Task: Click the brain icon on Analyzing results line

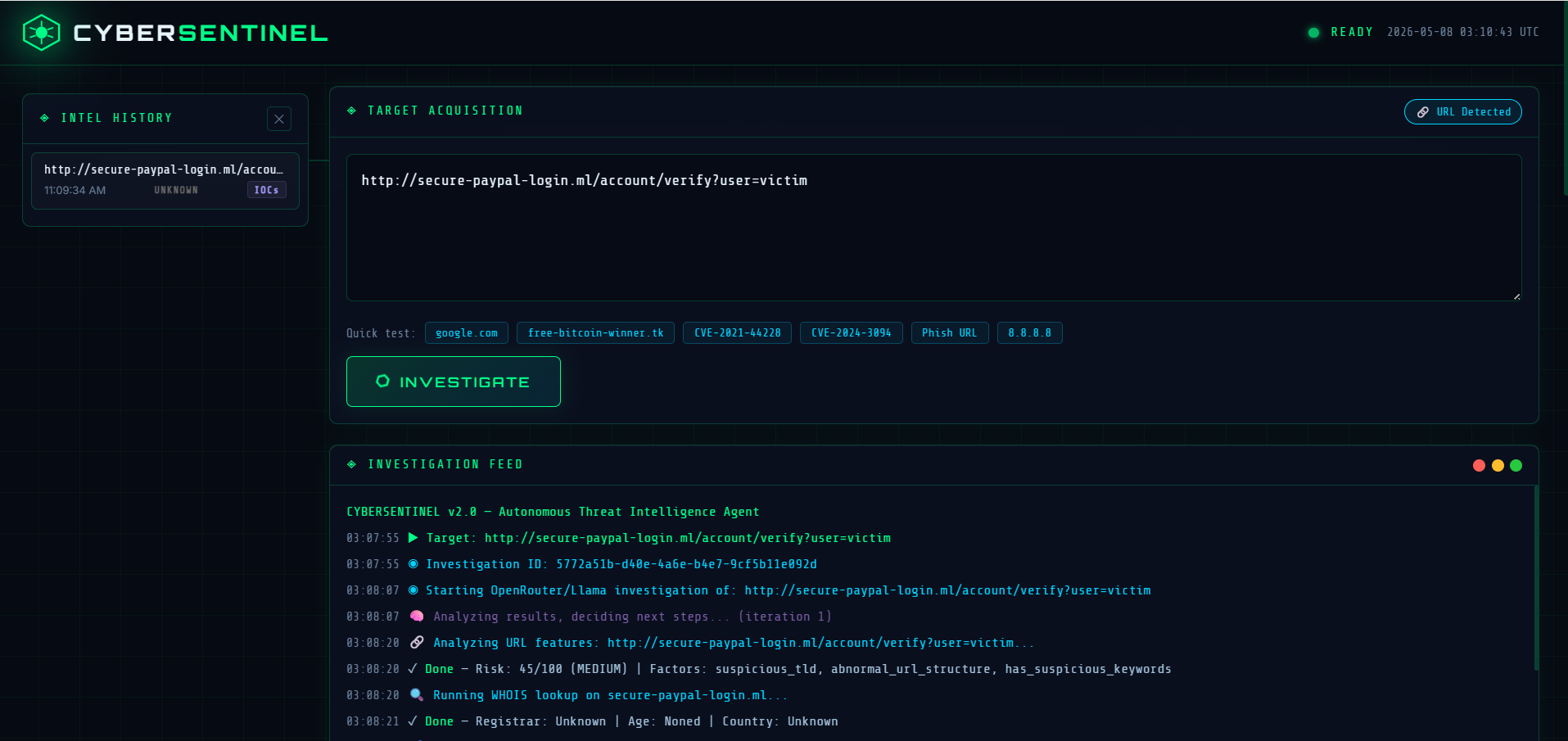Action: [417, 617]
